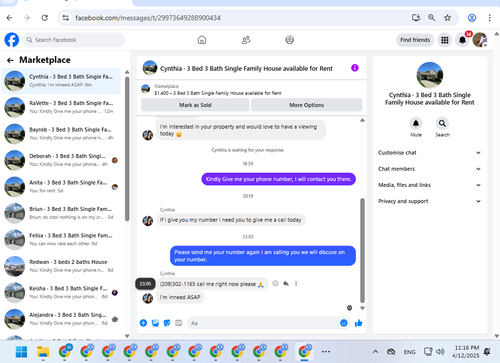
Task: Click the listing thumbnail in Marketplace header
Action: 145,89
